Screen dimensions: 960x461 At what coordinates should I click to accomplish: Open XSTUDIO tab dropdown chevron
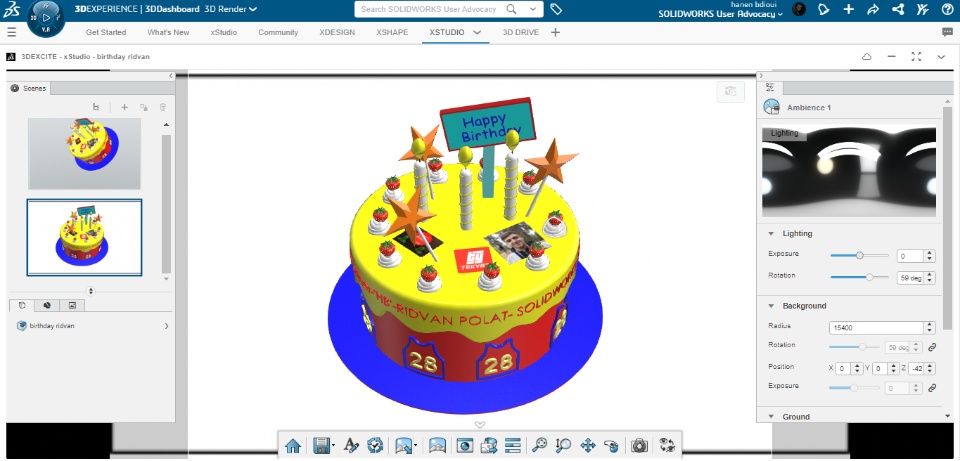click(477, 32)
